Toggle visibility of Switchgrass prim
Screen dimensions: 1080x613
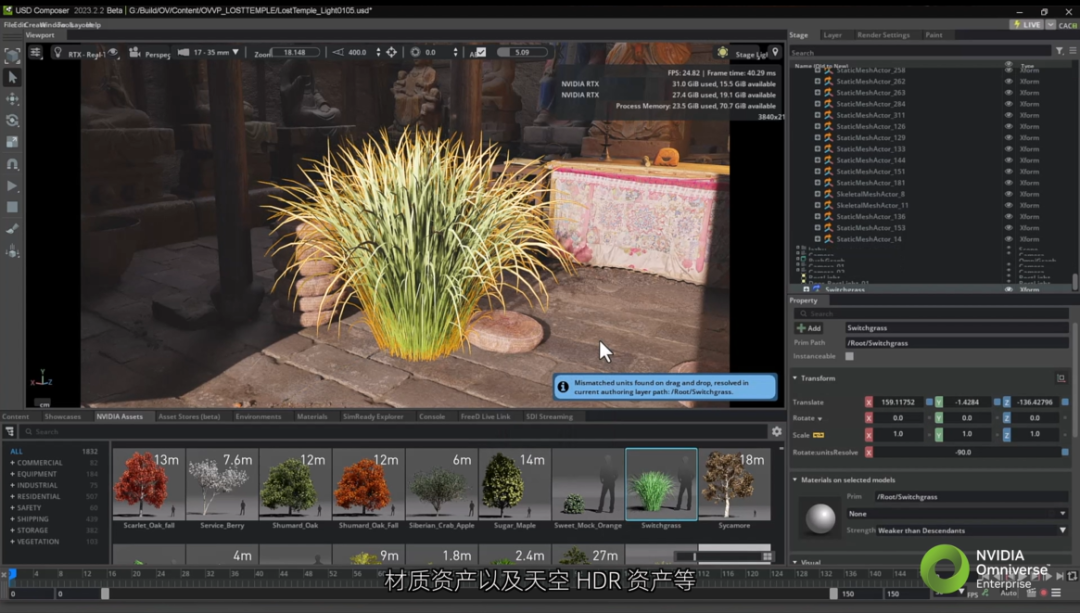[x=1008, y=290]
